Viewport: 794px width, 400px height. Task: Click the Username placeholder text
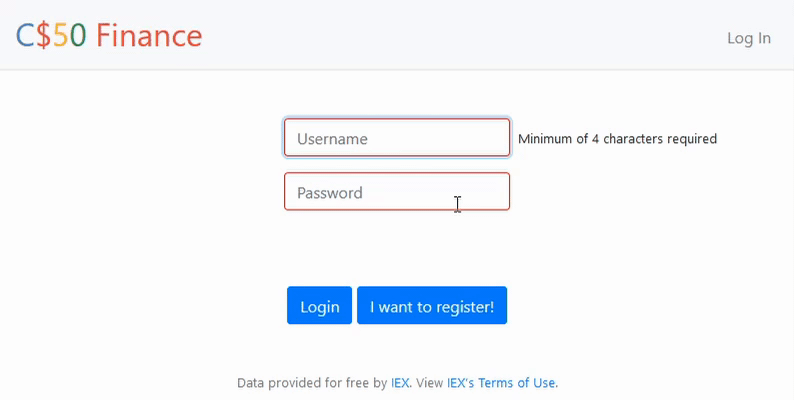click(x=332, y=139)
